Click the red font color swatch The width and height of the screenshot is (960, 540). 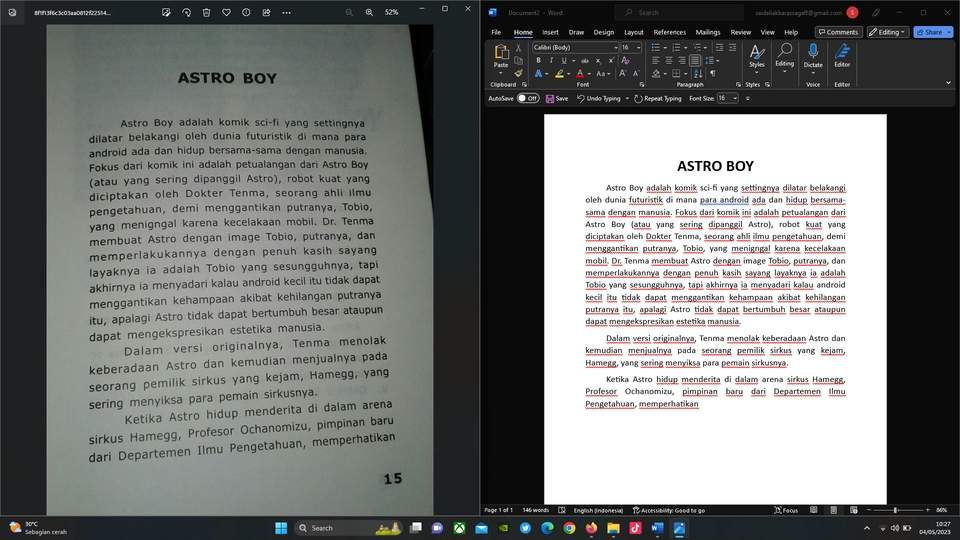click(x=580, y=73)
